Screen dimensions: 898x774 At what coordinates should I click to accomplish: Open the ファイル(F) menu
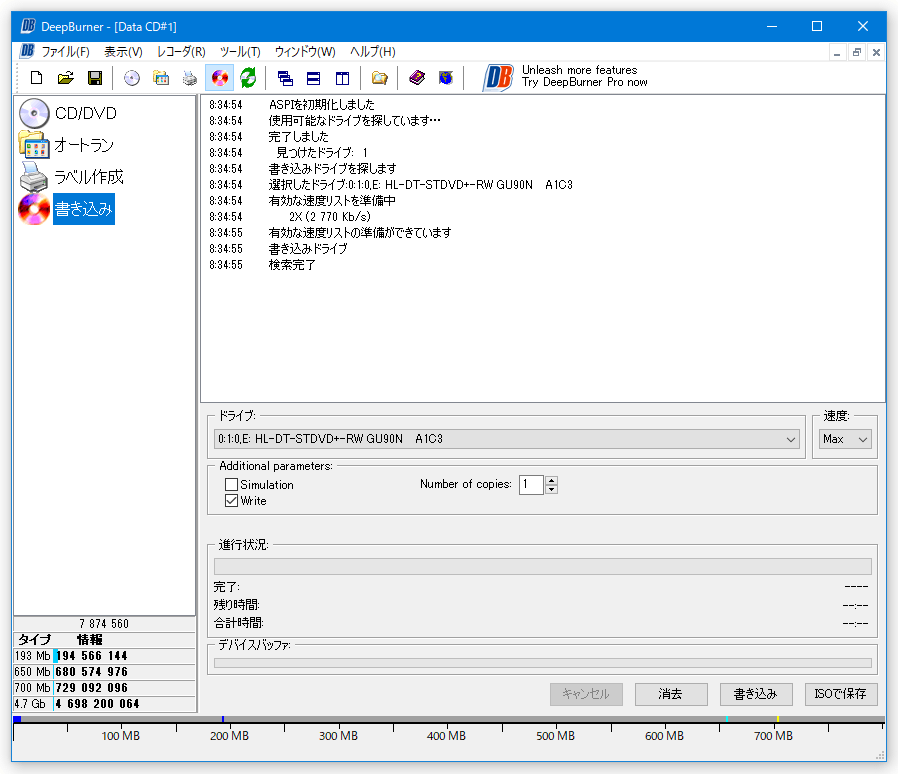tap(65, 52)
